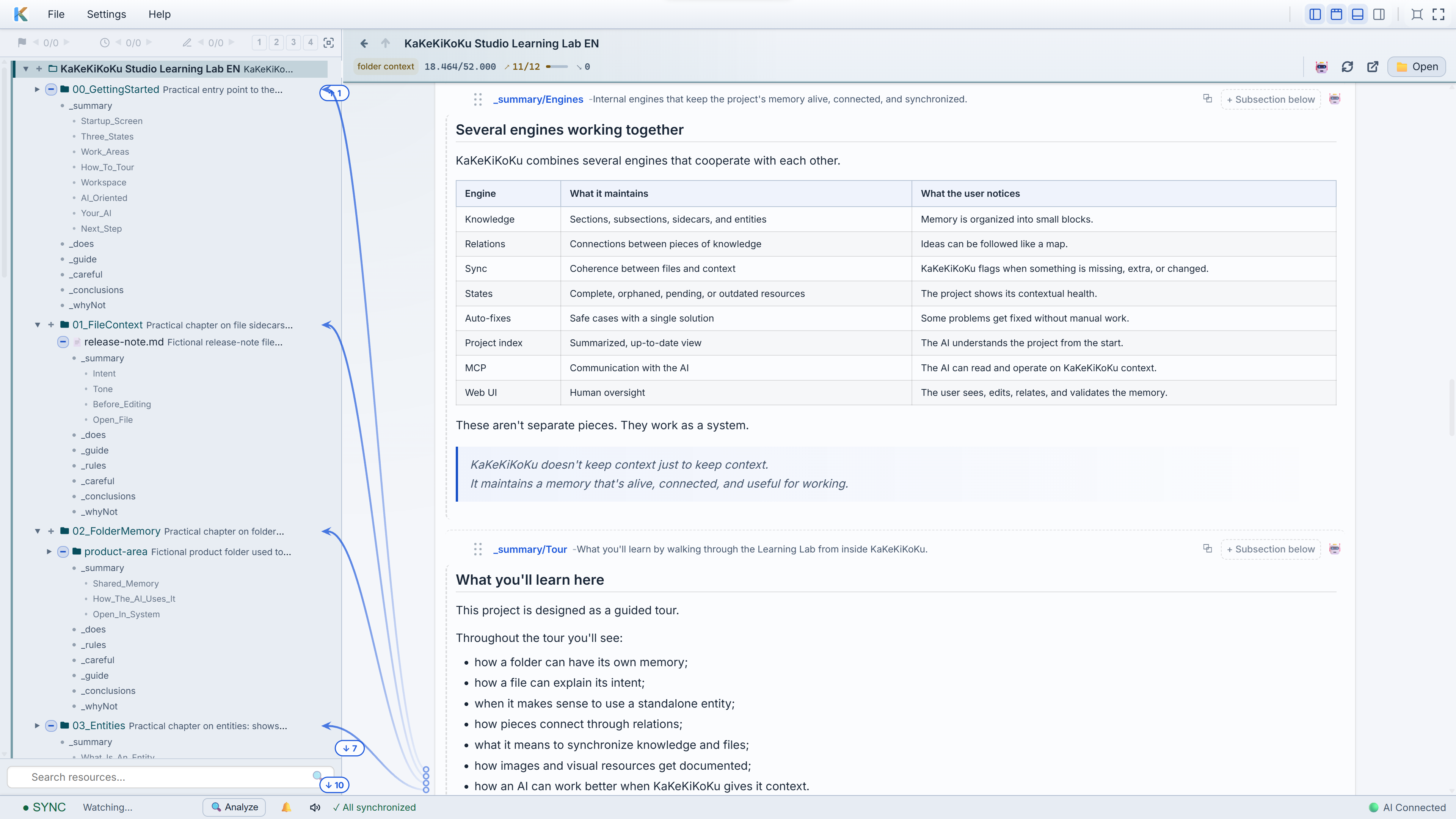Toggle minus circle on 00_GettingStarted
This screenshot has width=1456, height=819.
point(51,89)
